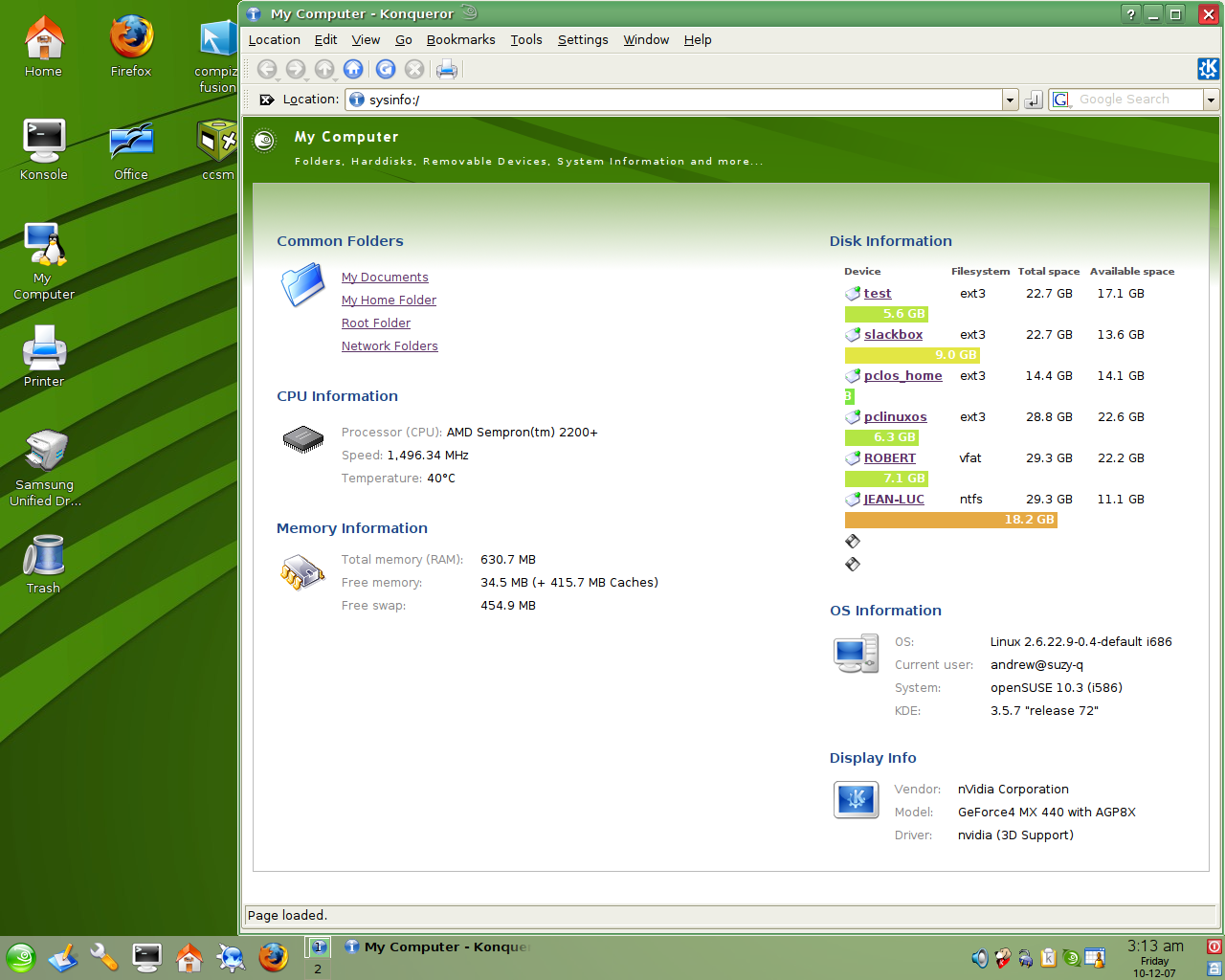Viewport: 1225px width, 980px height.
Task: Open the Trash desktop icon
Action: [44, 564]
